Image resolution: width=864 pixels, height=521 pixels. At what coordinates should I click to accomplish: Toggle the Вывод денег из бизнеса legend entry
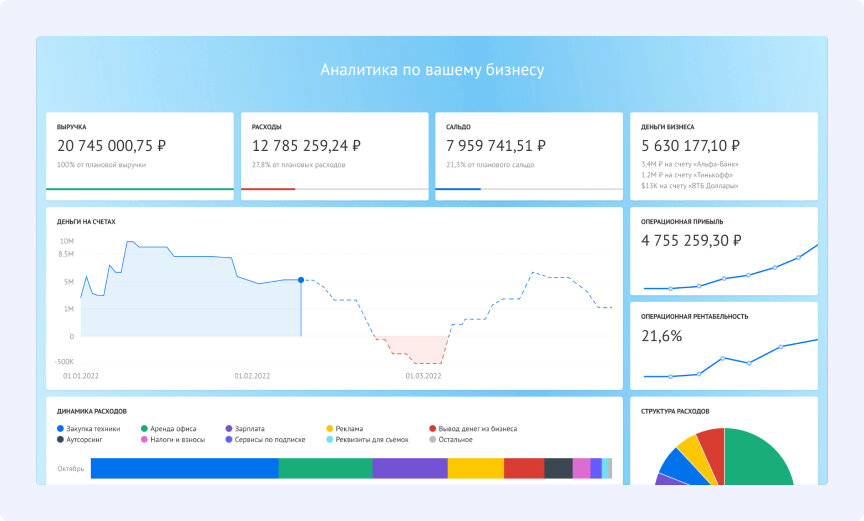(x=473, y=428)
